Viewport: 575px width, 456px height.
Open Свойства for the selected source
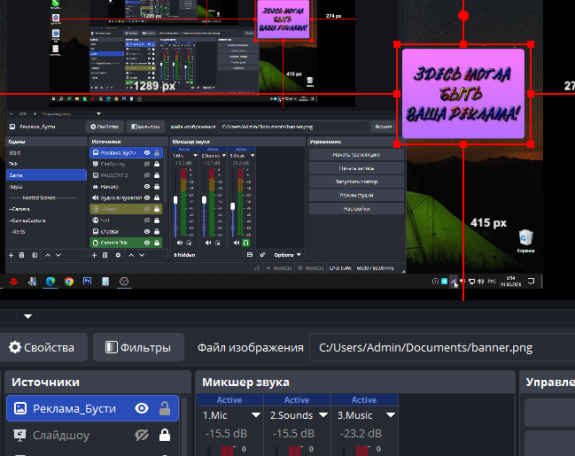tap(42, 347)
